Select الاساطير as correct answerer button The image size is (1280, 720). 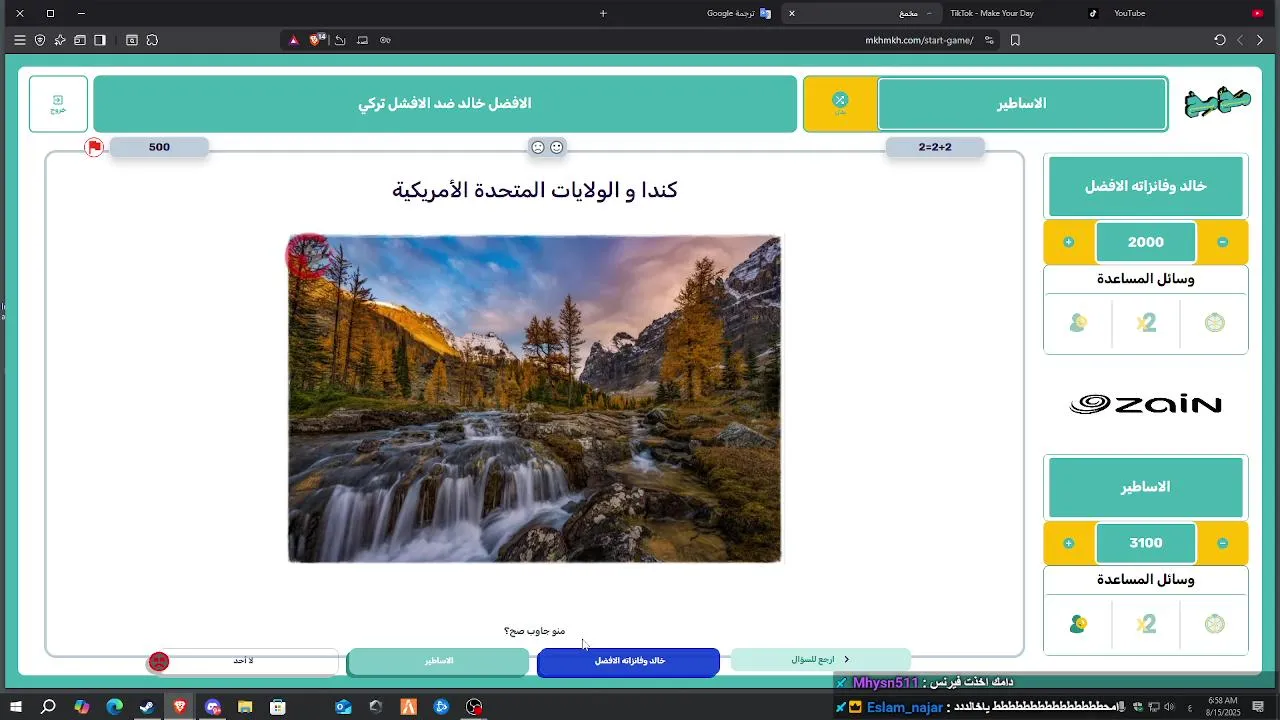[x=438, y=661]
